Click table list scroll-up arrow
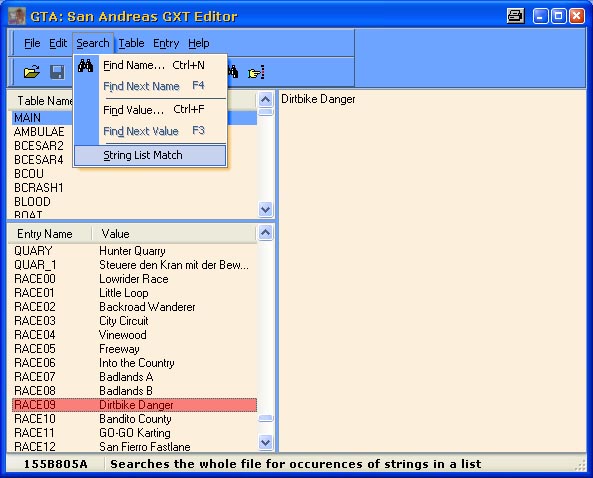 [265, 100]
